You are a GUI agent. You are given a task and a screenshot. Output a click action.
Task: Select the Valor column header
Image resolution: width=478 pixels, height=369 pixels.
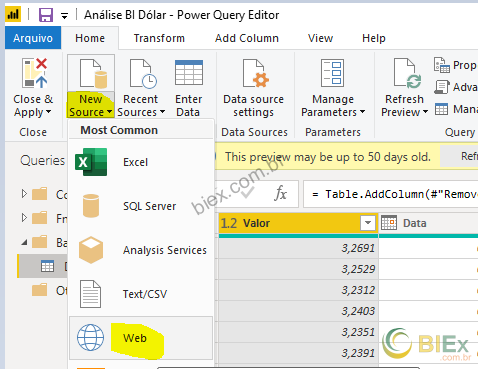coord(298,223)
